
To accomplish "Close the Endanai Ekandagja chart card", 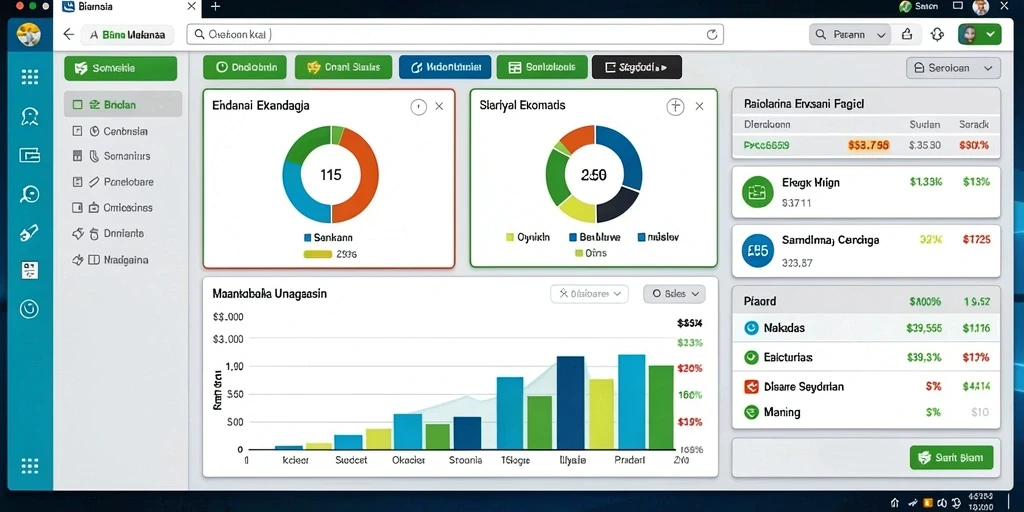I will click(440, 106).
